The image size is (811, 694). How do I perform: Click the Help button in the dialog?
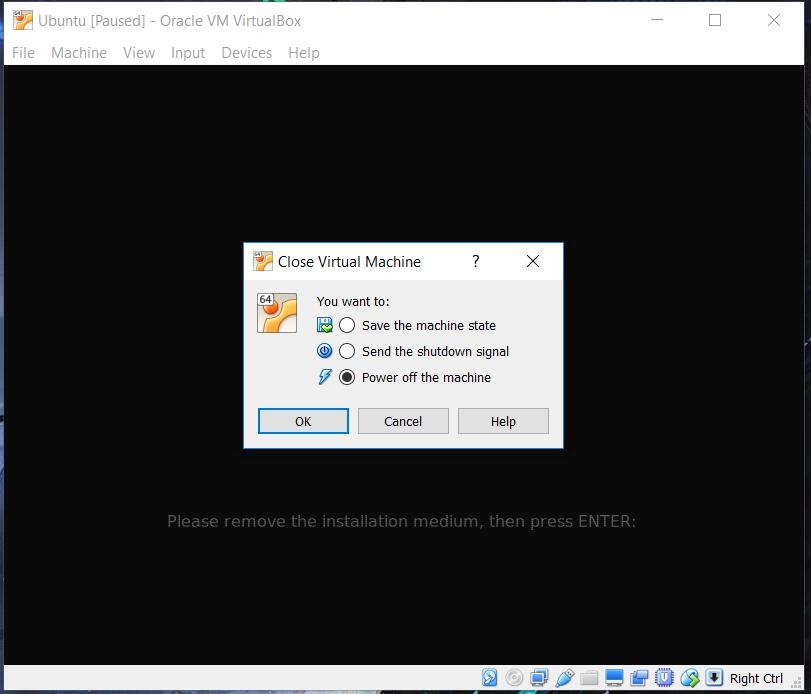(503, 421)
